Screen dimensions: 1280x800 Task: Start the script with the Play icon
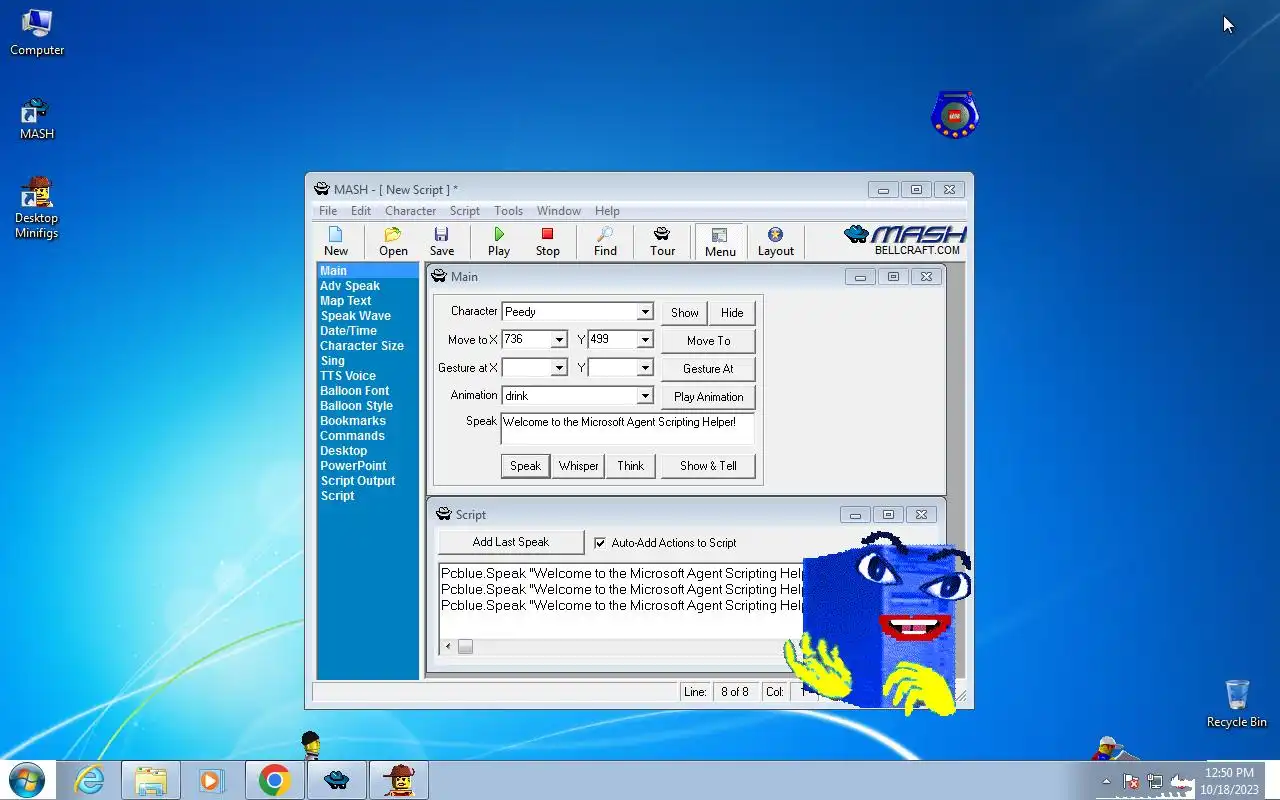point(499,241)
